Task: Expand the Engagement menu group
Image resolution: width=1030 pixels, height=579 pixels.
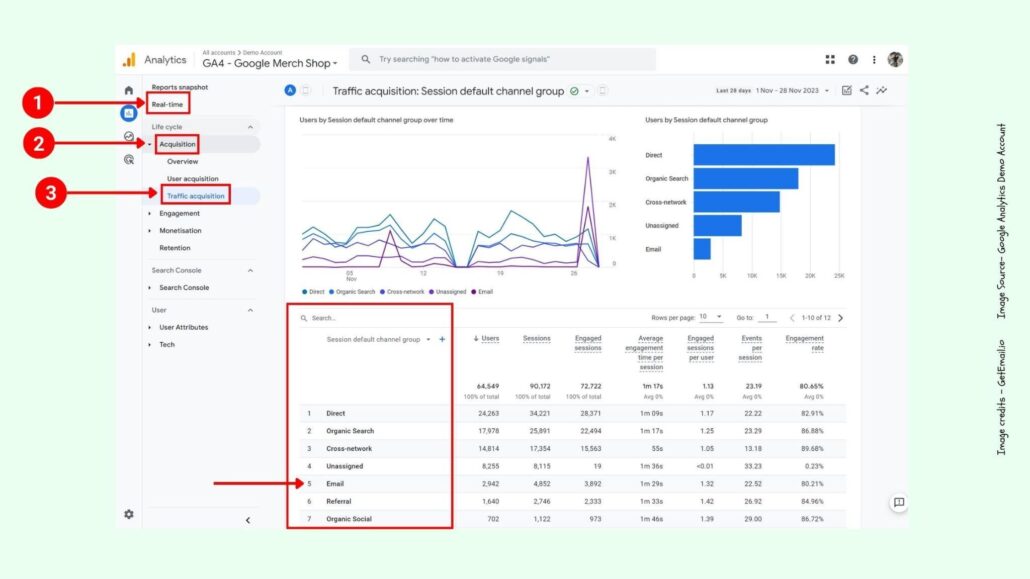Action: coord(150,213)
